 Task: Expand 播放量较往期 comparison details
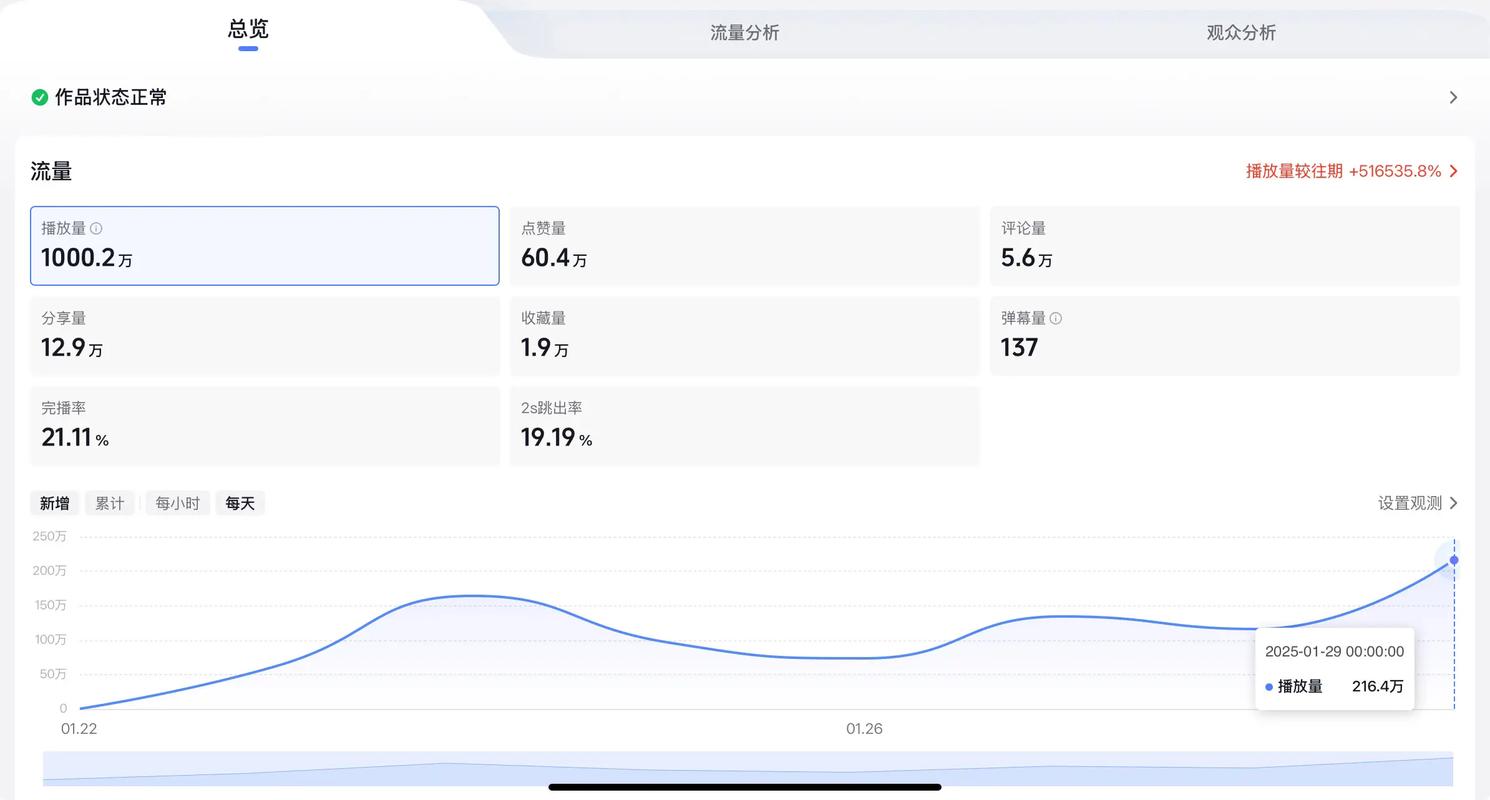tap(1350, 170)
